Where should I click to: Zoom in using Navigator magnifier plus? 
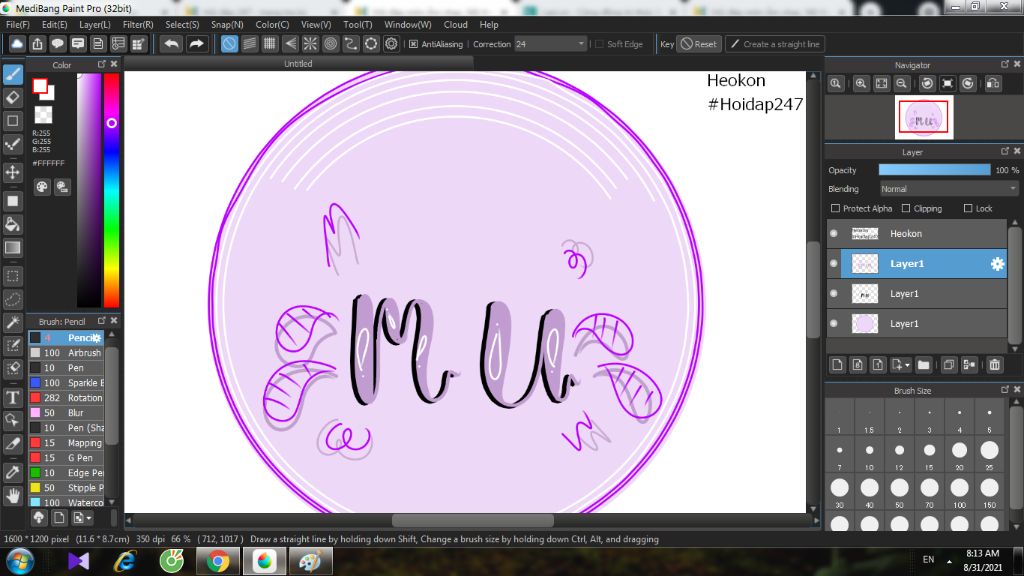tap(861, 84)
